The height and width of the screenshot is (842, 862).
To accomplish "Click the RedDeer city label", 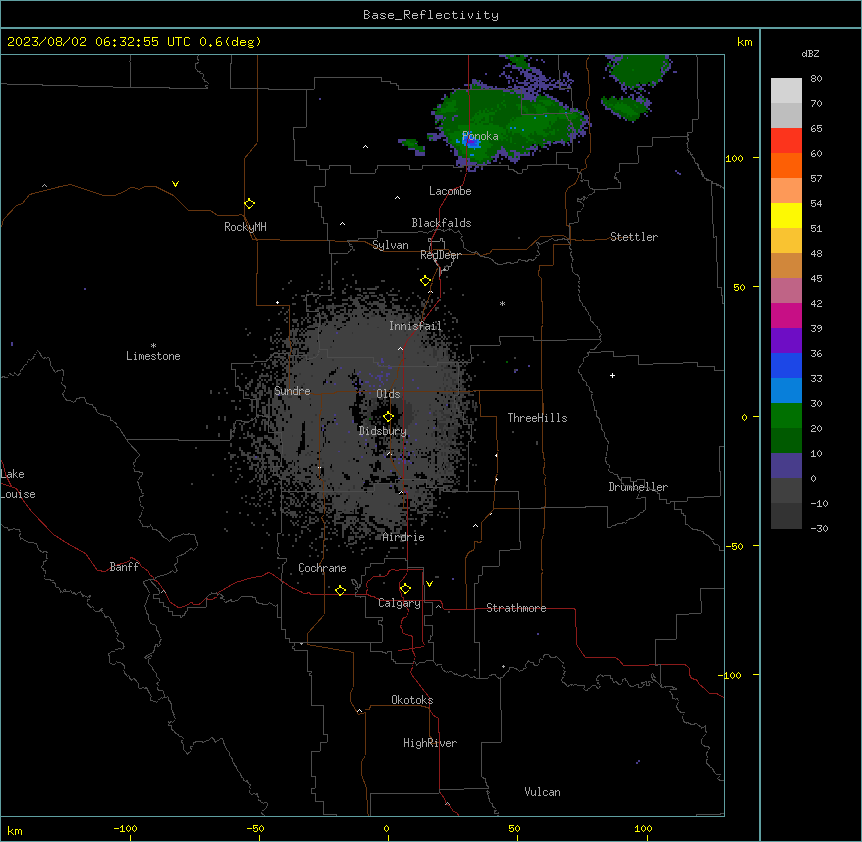I will tap(440, 255).
